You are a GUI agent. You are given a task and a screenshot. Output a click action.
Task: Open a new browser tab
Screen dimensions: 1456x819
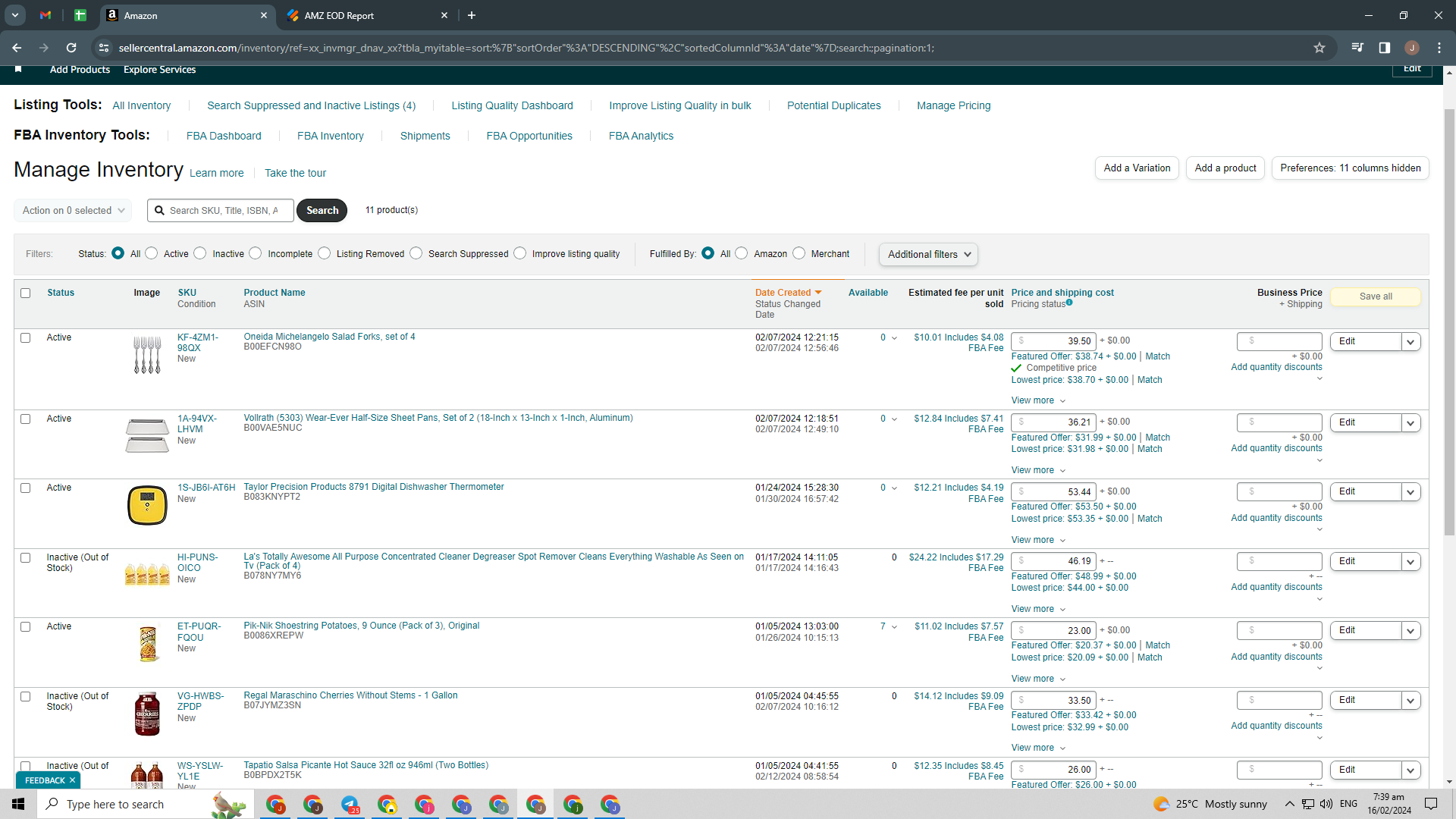click(472, 15)
